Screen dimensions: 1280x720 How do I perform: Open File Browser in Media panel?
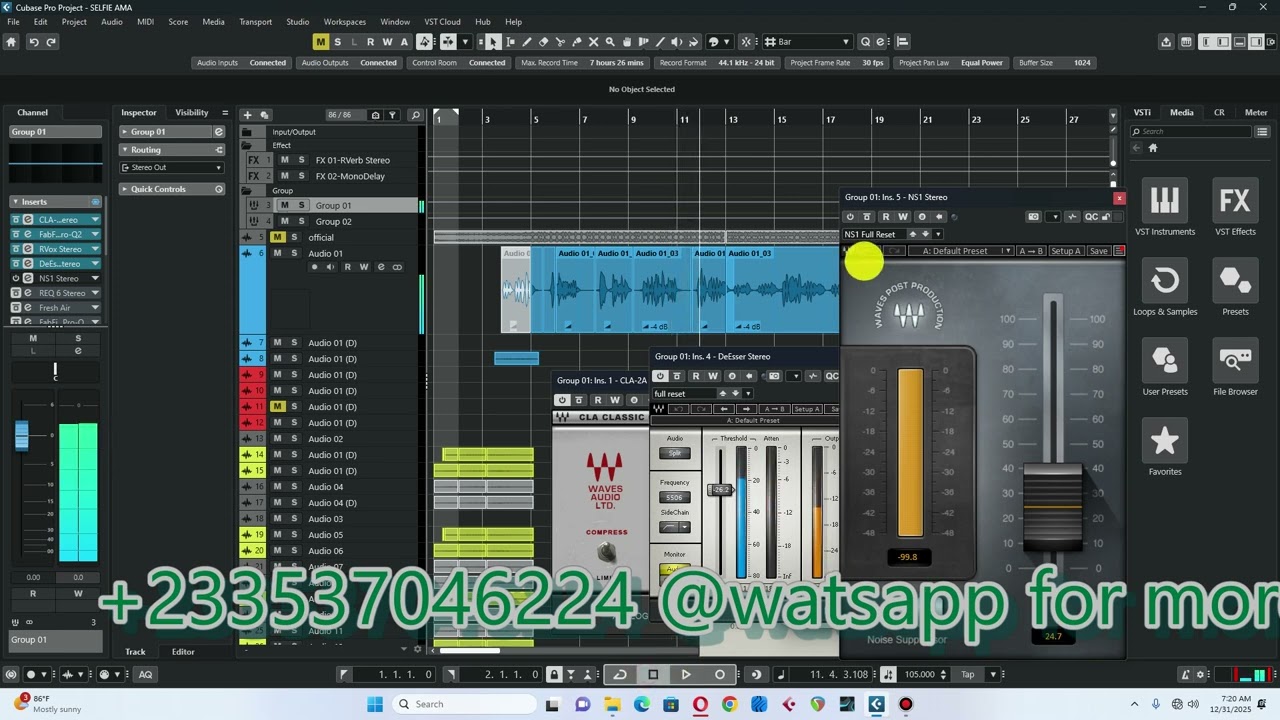click(1235, 368)
